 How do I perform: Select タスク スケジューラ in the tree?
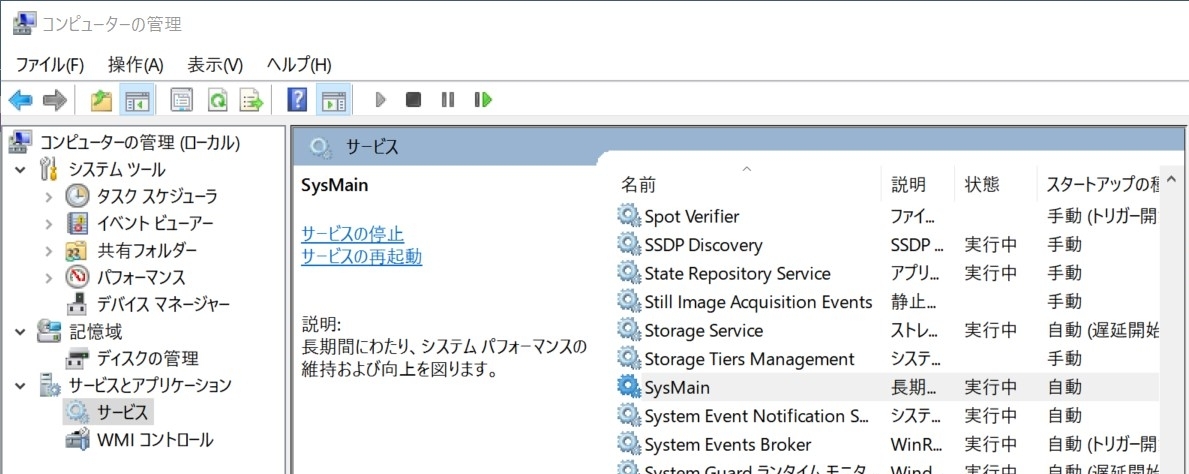pyautogui.click(x=157, y=196)
